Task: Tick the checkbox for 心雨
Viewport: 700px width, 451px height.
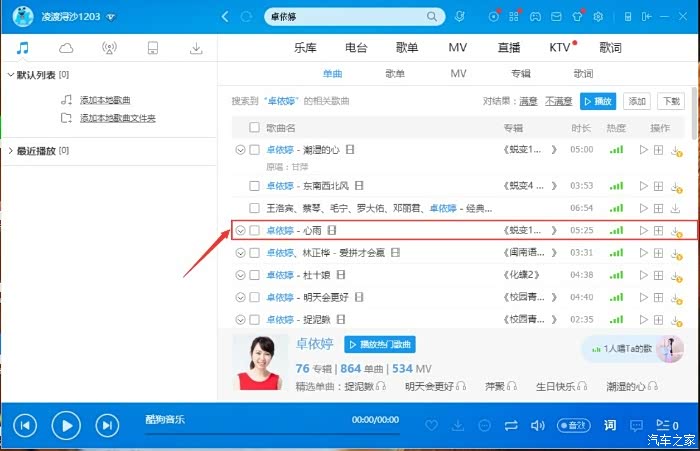Action: point(254,230)
